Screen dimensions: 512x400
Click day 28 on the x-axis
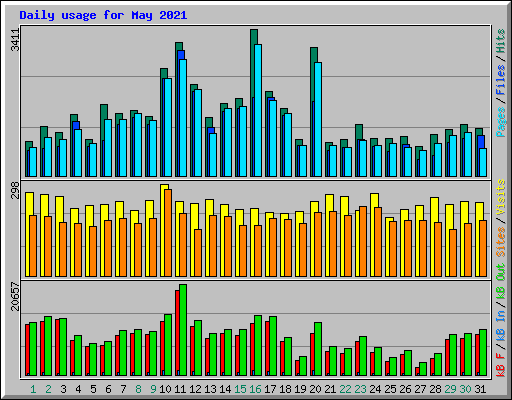435,389
